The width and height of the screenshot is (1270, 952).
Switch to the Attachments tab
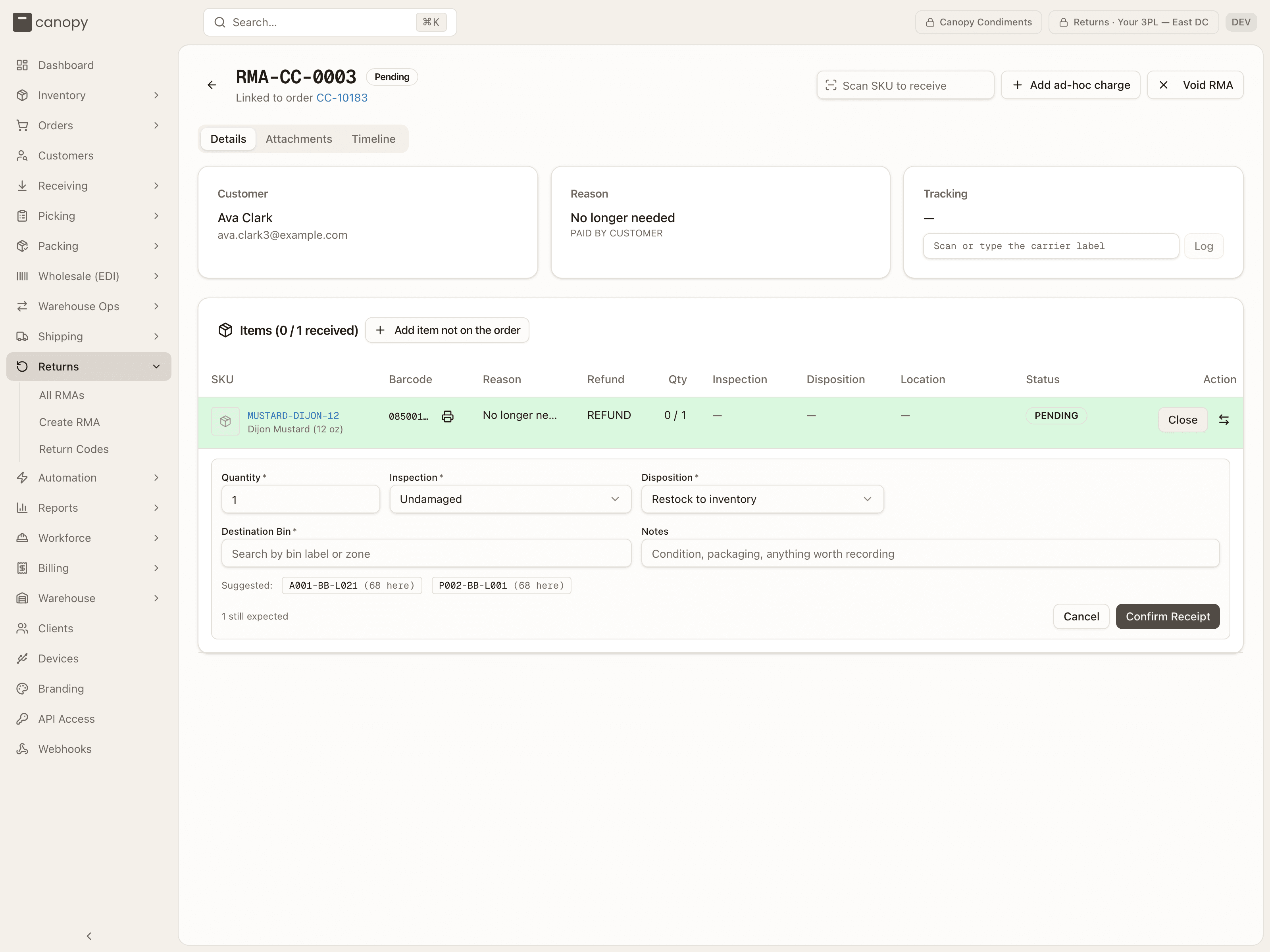tap(298, 139)
